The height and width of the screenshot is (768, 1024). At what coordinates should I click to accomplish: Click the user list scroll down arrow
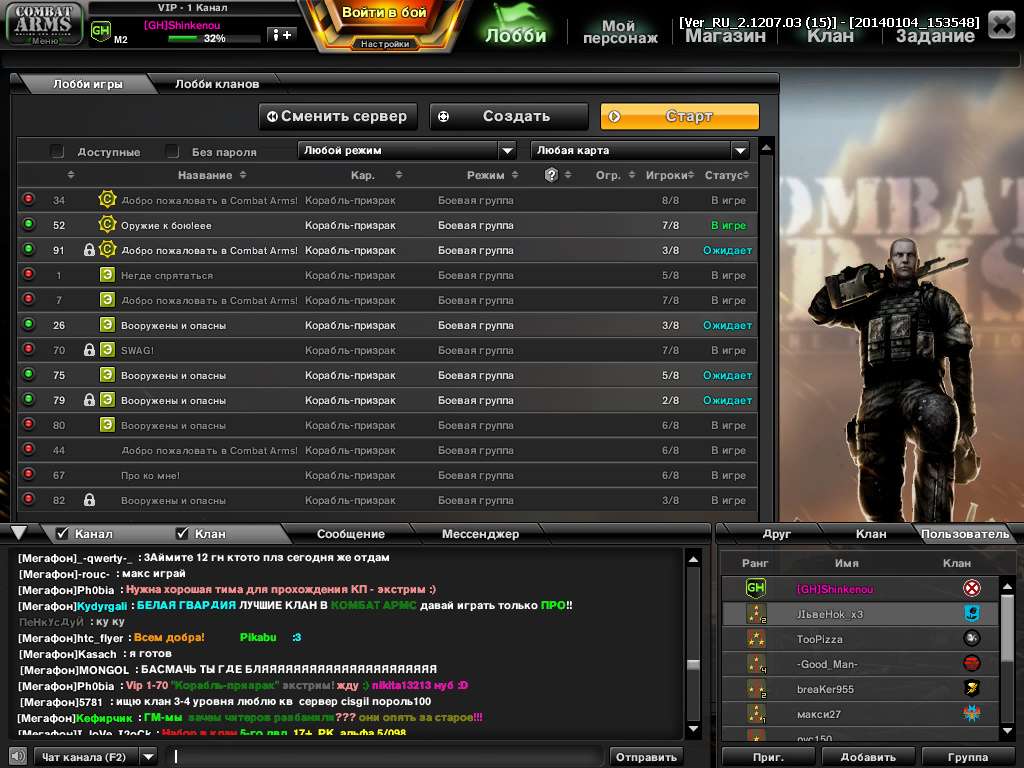(1008, 731)
